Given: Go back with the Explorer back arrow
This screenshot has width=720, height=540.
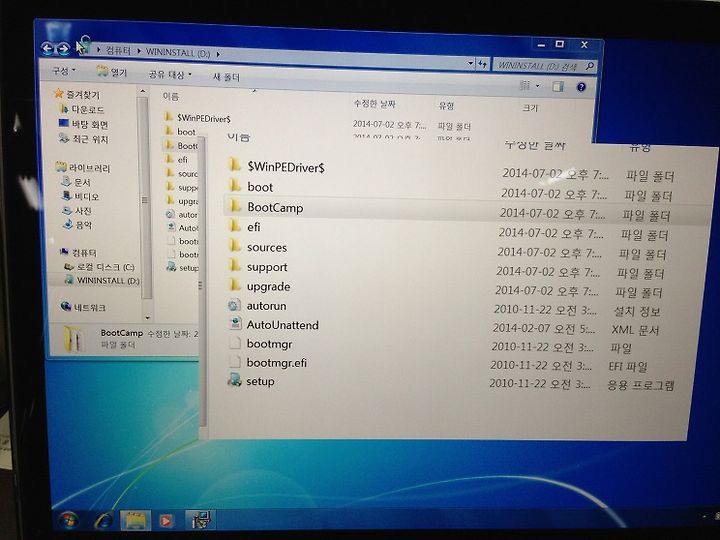Looking at the screenshot, I should (47, 47).
